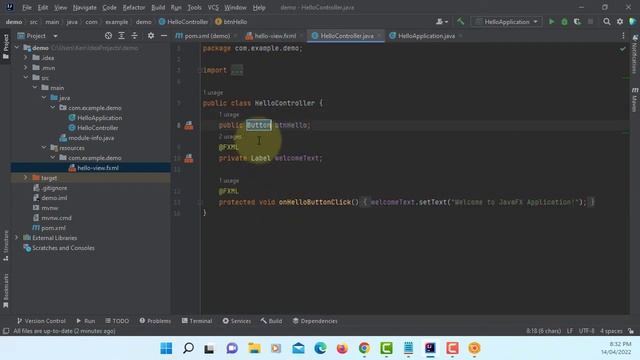Click FXML gutter icon beside welcomeText line
The image size is (640, 360).
[x=189, y=158]
